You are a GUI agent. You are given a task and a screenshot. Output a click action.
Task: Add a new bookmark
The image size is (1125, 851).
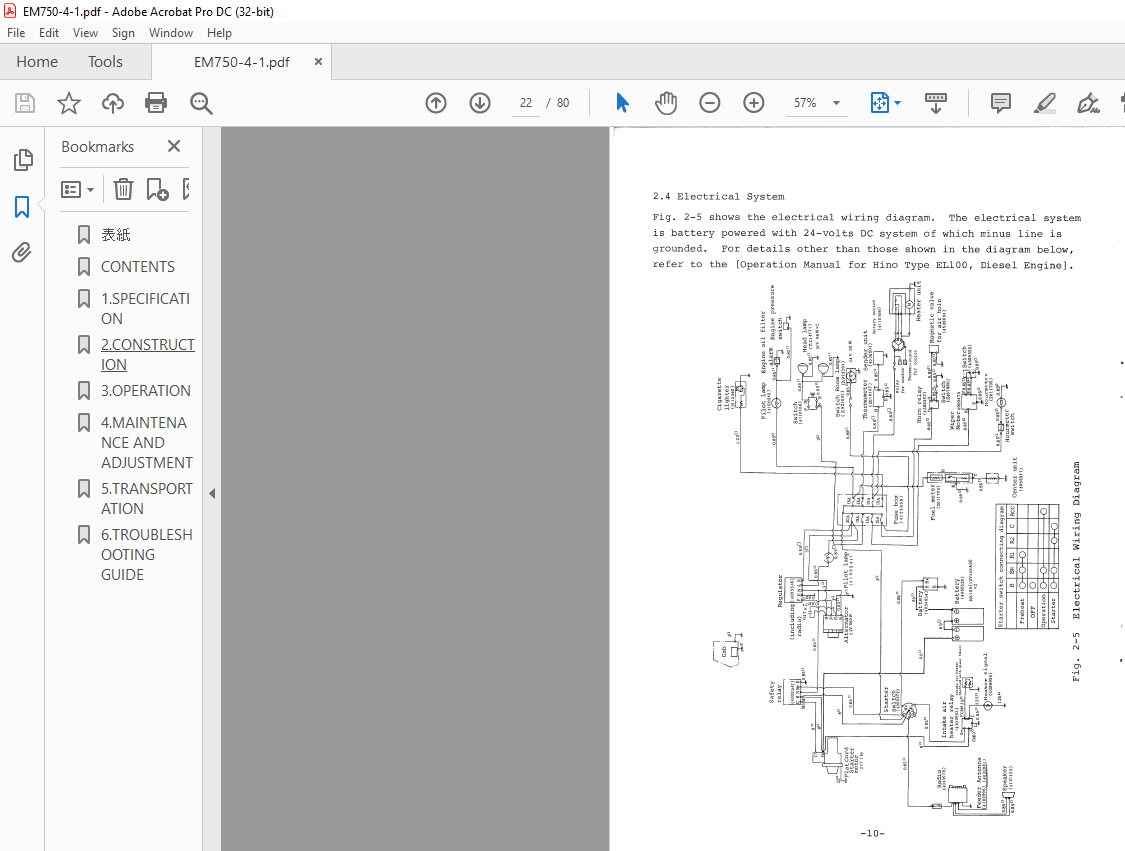coord(157,189)
